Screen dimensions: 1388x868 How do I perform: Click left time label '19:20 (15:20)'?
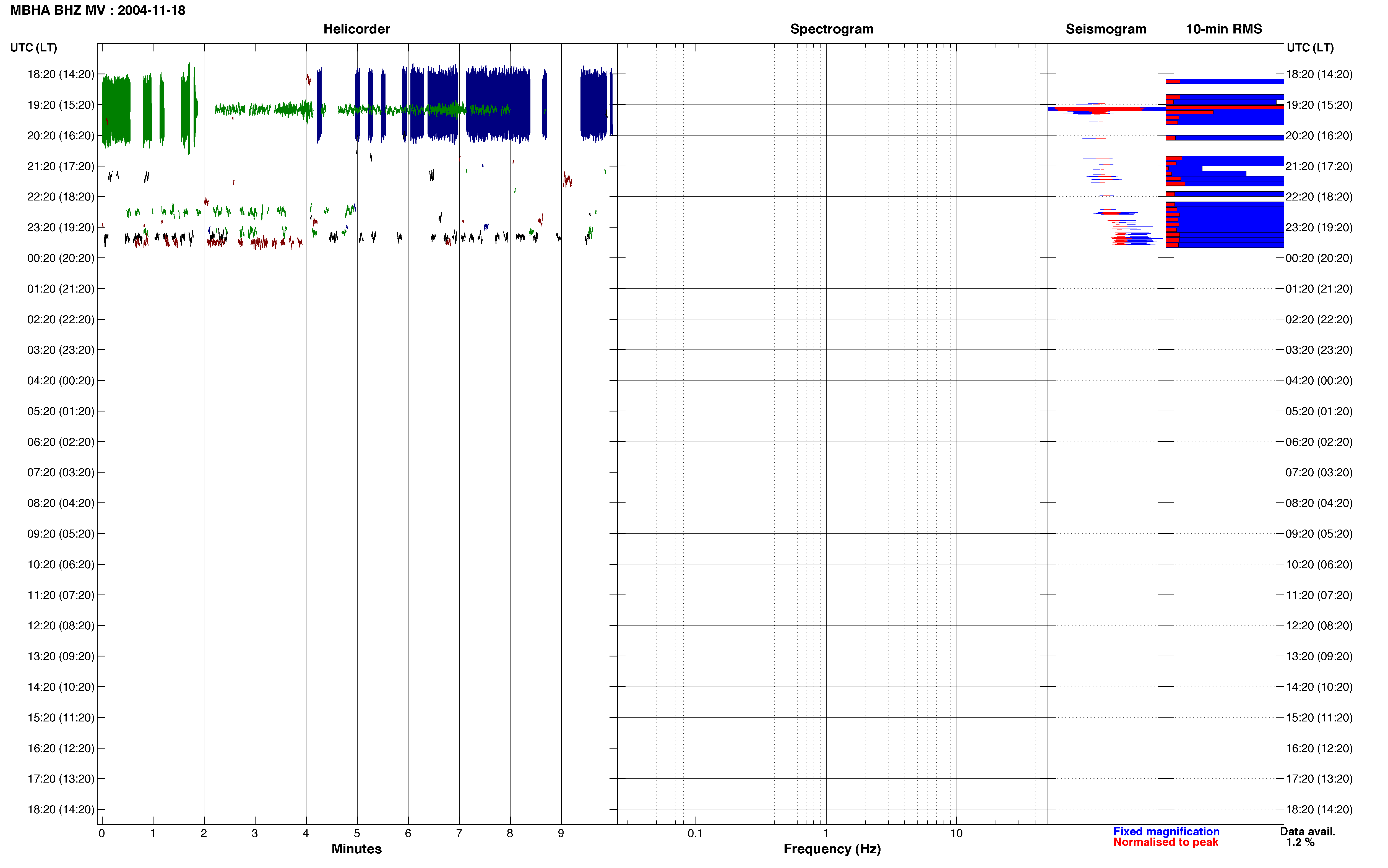(61, 105)
